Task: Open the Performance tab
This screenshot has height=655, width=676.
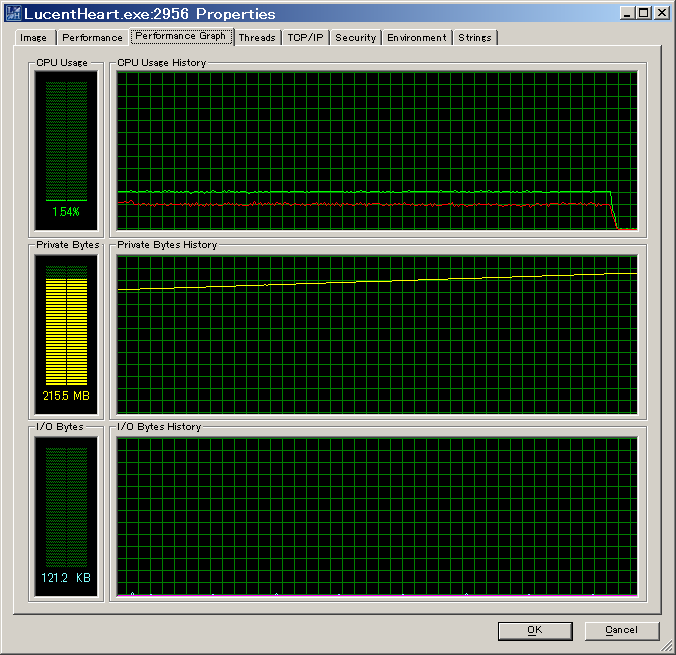Action: (x=92, y=38)
